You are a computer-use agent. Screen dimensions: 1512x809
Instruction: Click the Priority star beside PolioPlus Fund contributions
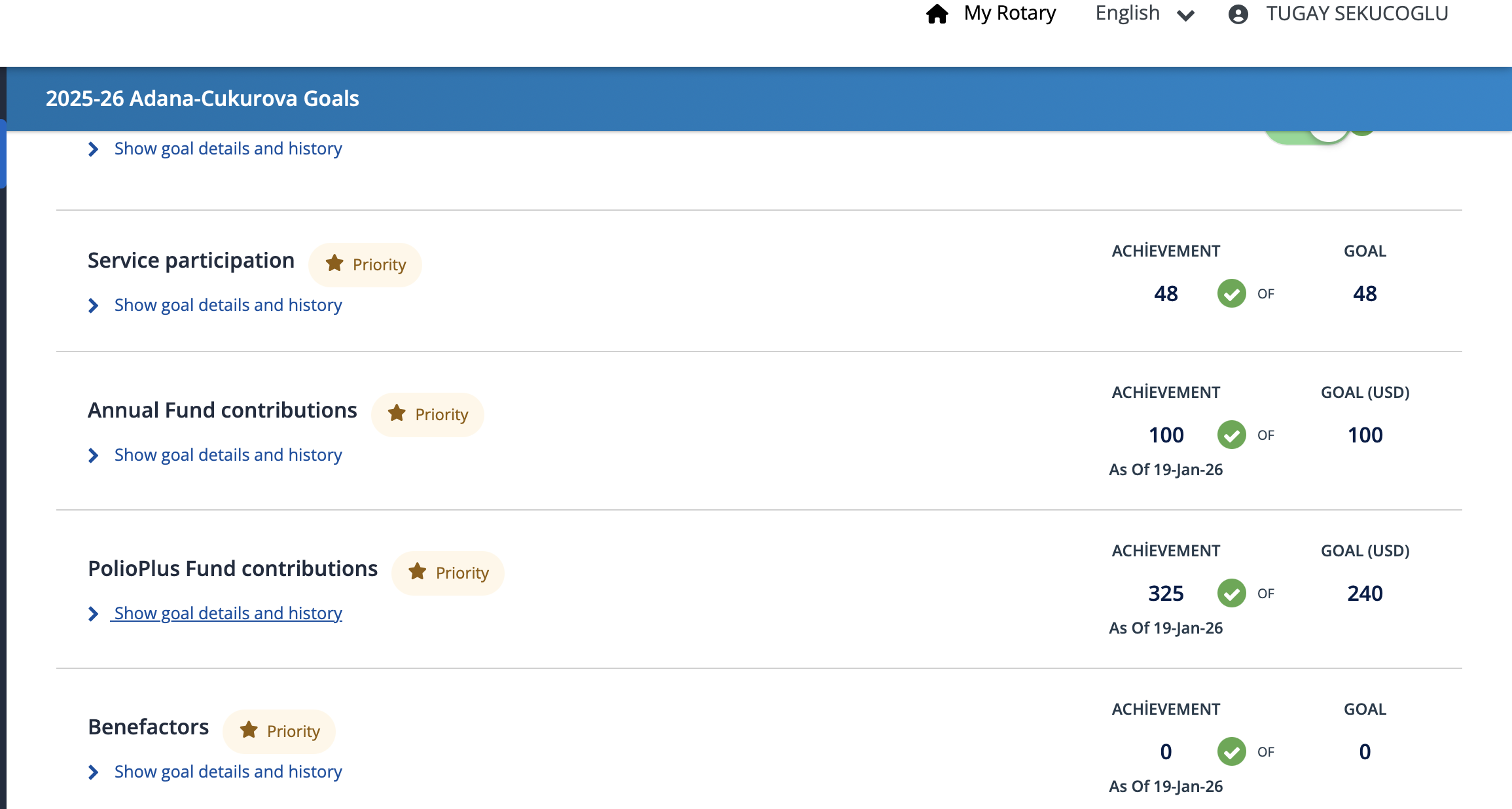click(418, 571)
